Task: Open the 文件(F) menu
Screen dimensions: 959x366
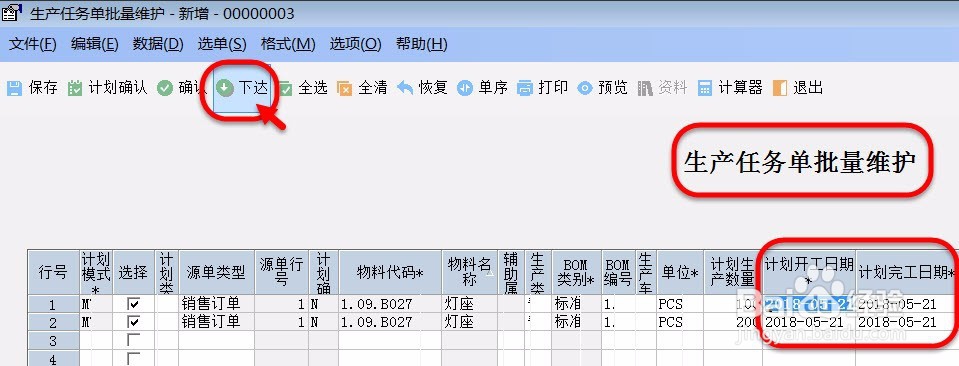Action: (33, 44)
